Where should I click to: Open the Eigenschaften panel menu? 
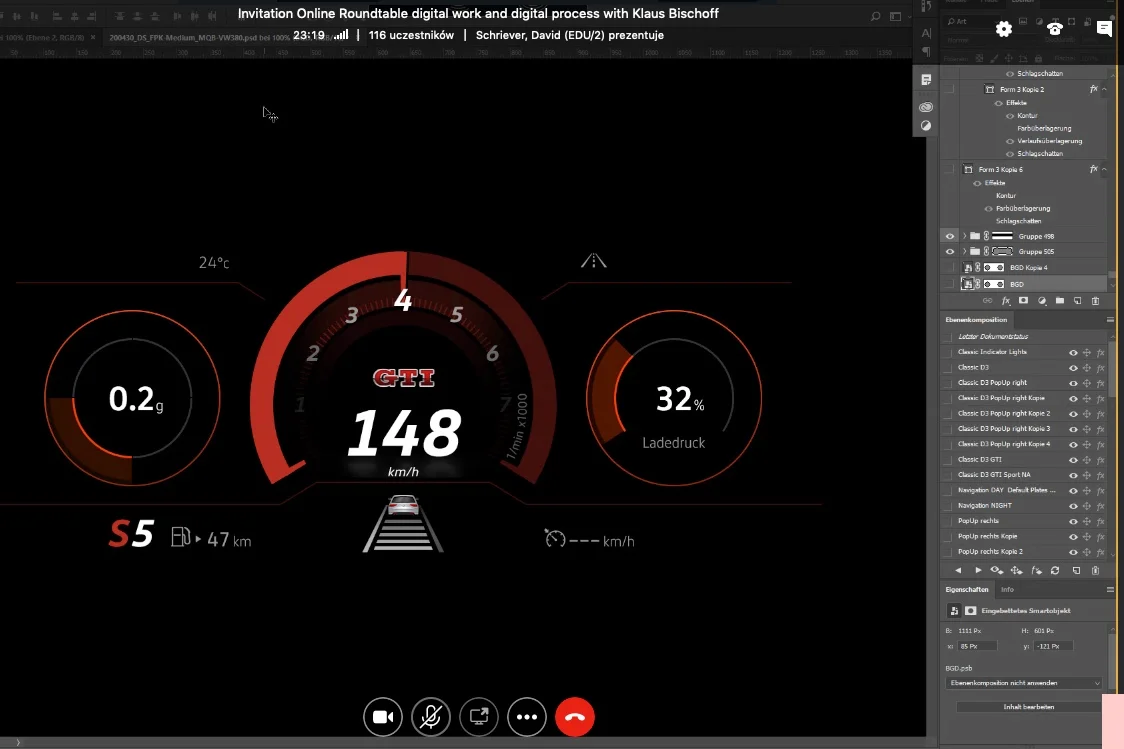pyautogui.click(x=1110, y=589)
